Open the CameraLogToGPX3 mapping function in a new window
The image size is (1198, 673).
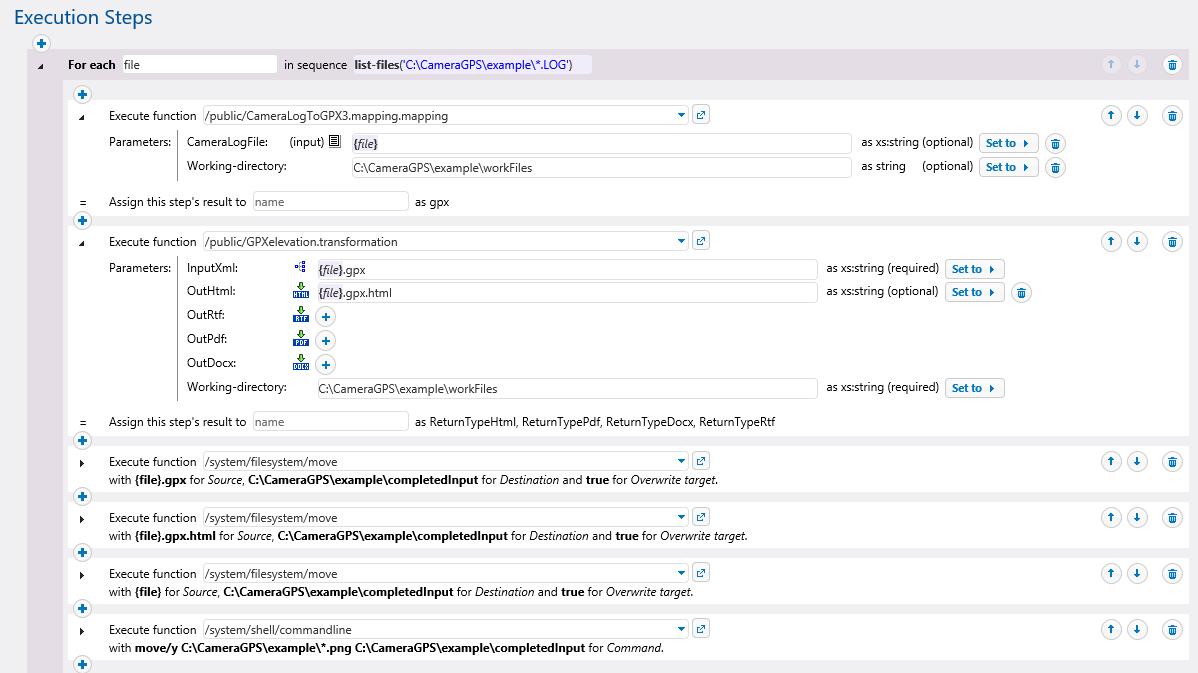click(701, 115)
